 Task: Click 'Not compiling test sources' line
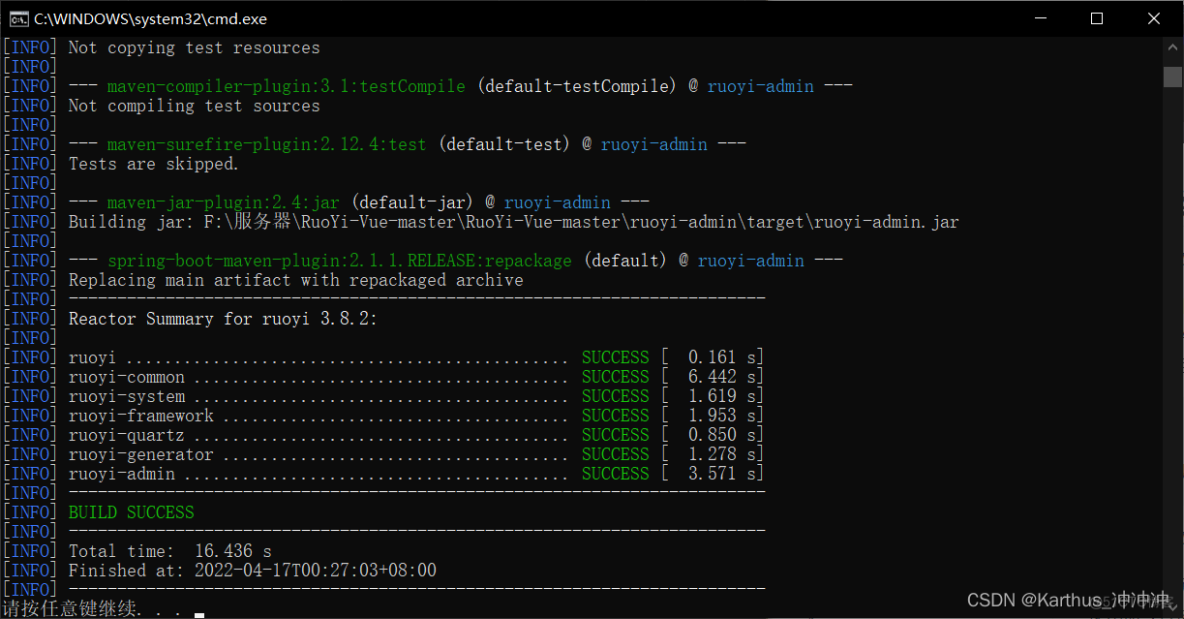[x=194, y=106]
